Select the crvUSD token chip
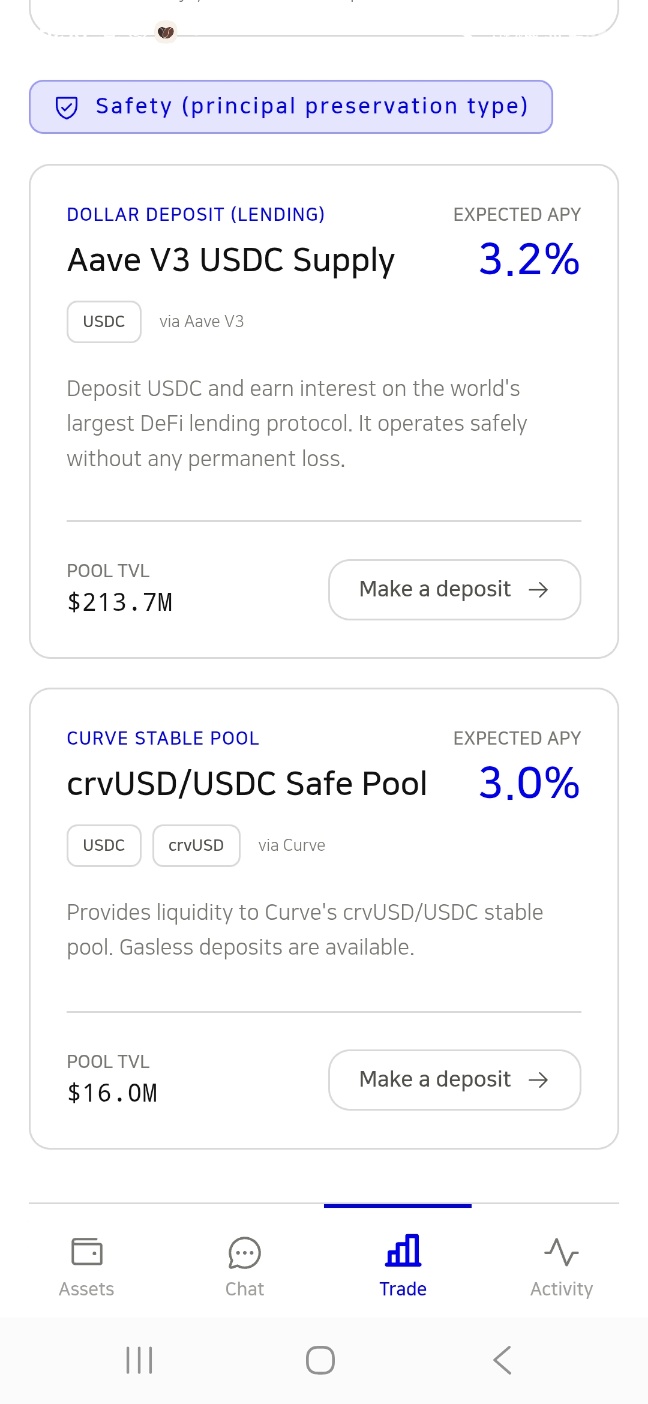648x1404 pixels. click(196, 846)
